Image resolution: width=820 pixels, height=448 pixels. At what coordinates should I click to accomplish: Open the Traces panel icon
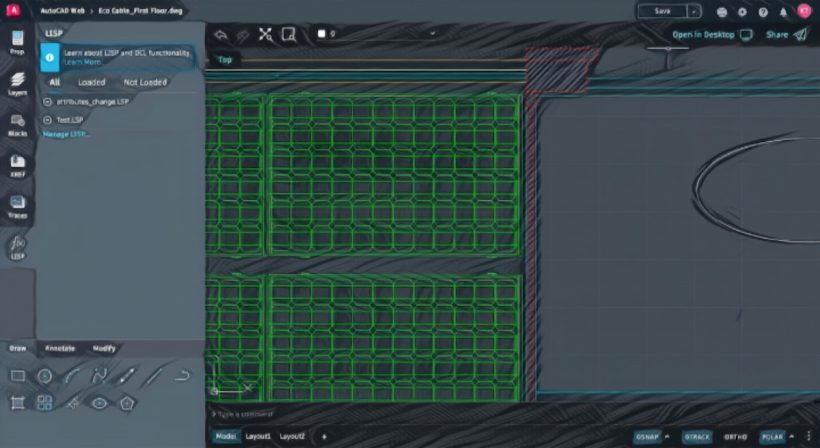pyautogui.click(x=17, y=206)
